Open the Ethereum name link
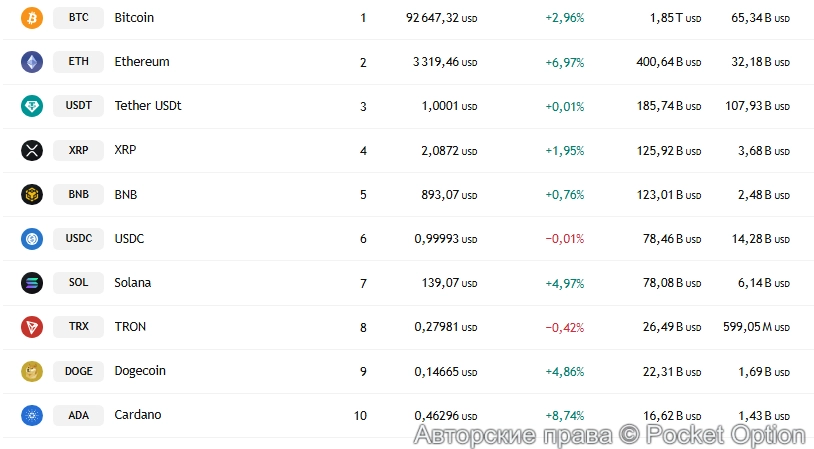 pos(142,62)
